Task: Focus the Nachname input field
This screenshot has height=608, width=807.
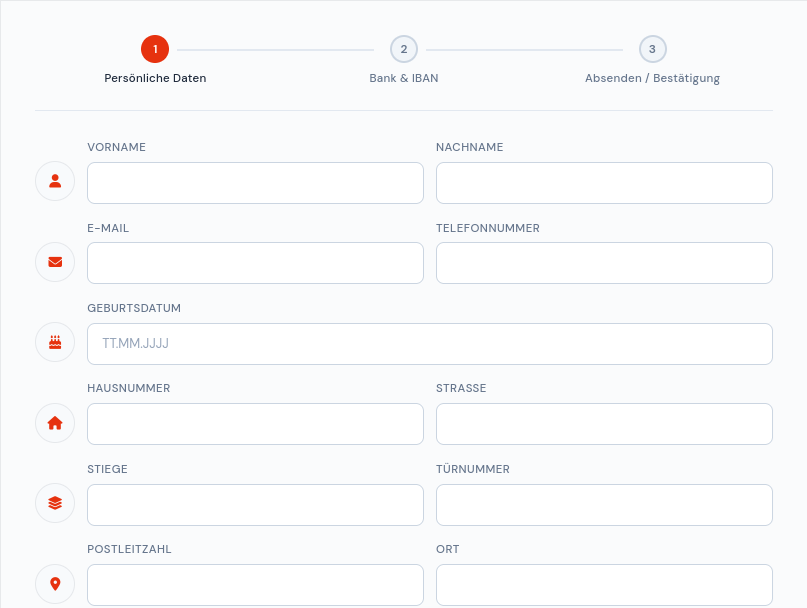Action: [x=604, y=183]
